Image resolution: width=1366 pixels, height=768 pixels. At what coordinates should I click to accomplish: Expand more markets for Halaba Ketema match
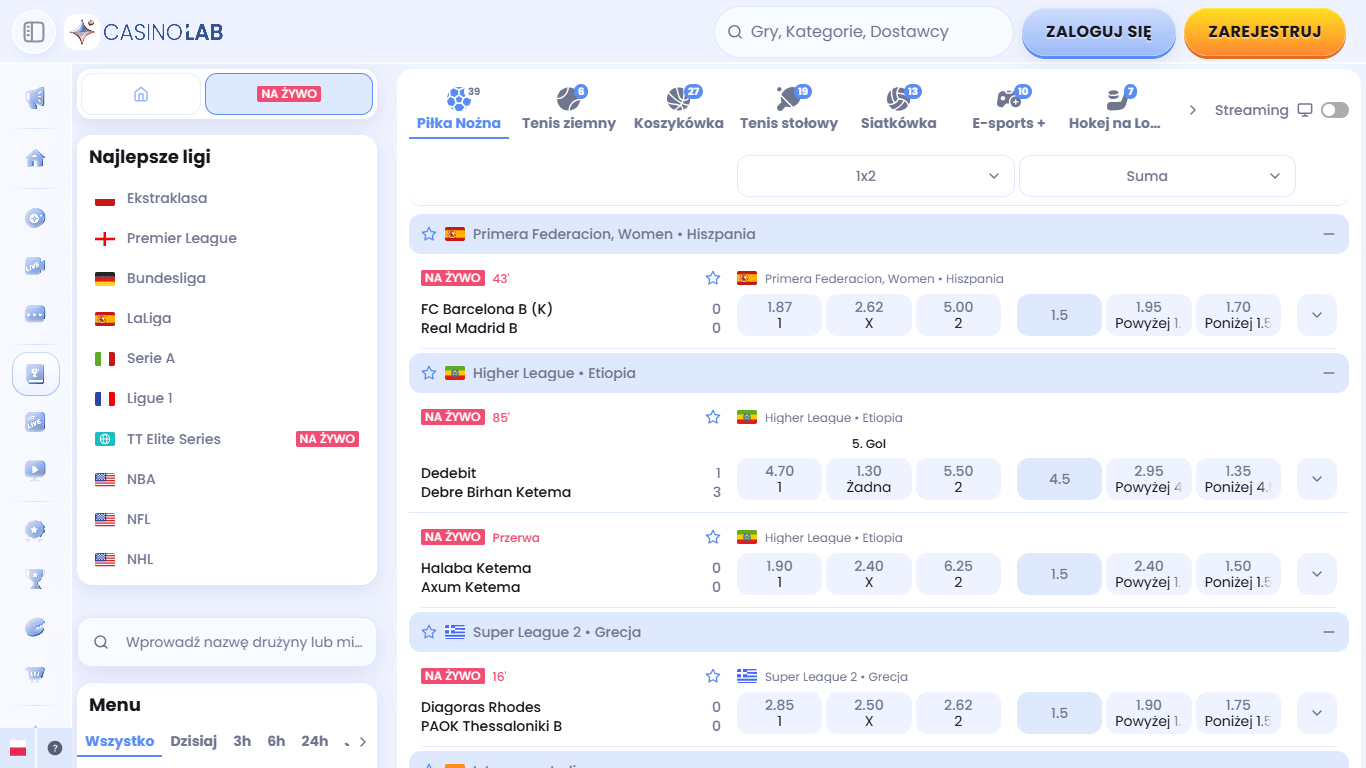tap(1317, 574)
